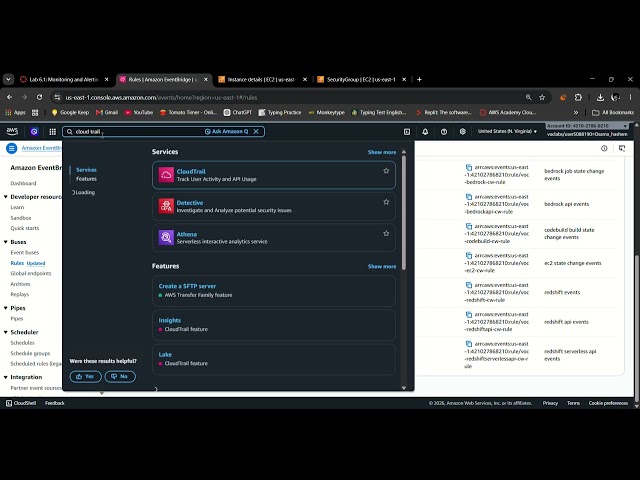Open the Lake CloudTrail feature
The width and height of the screenshot is (640, 480).
(x=274, y=359)
